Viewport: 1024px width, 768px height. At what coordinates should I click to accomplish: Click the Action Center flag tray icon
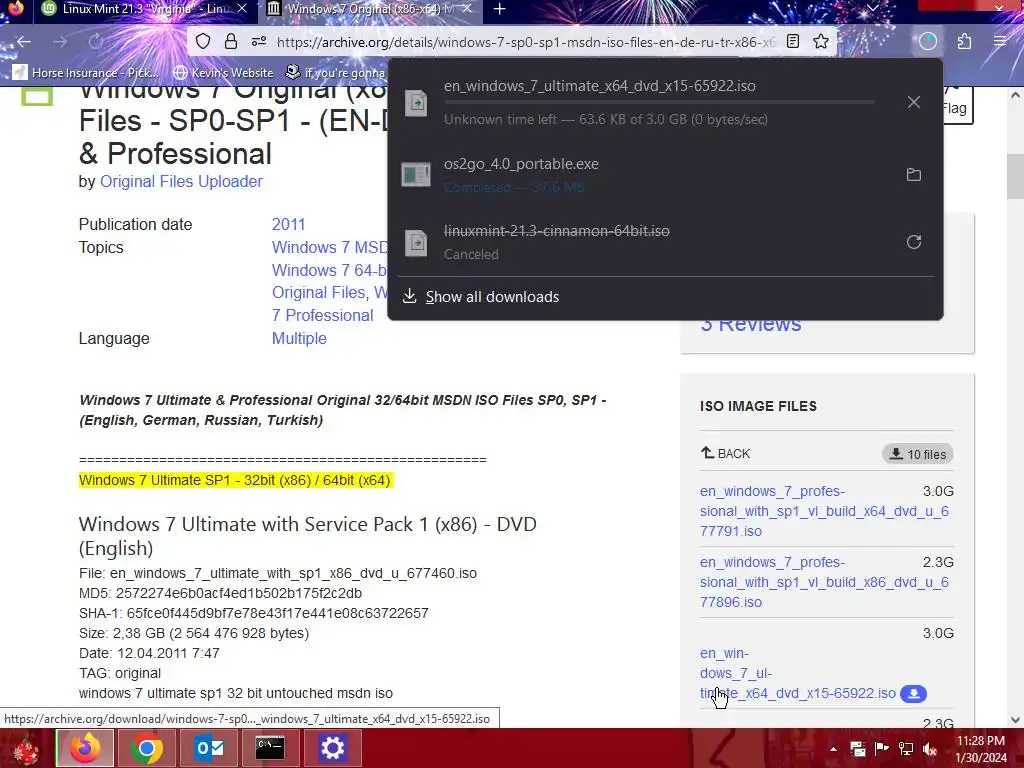point(881,749)
